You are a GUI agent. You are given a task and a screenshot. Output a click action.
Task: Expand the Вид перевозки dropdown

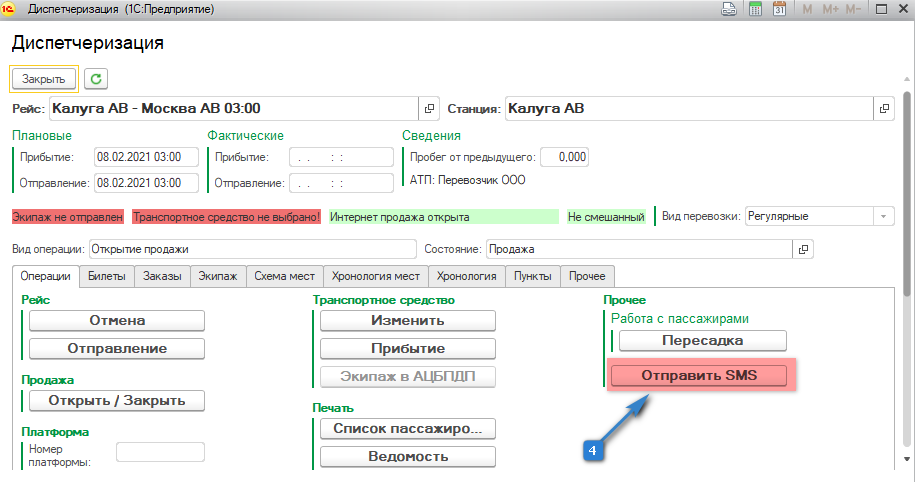(884, 216)
